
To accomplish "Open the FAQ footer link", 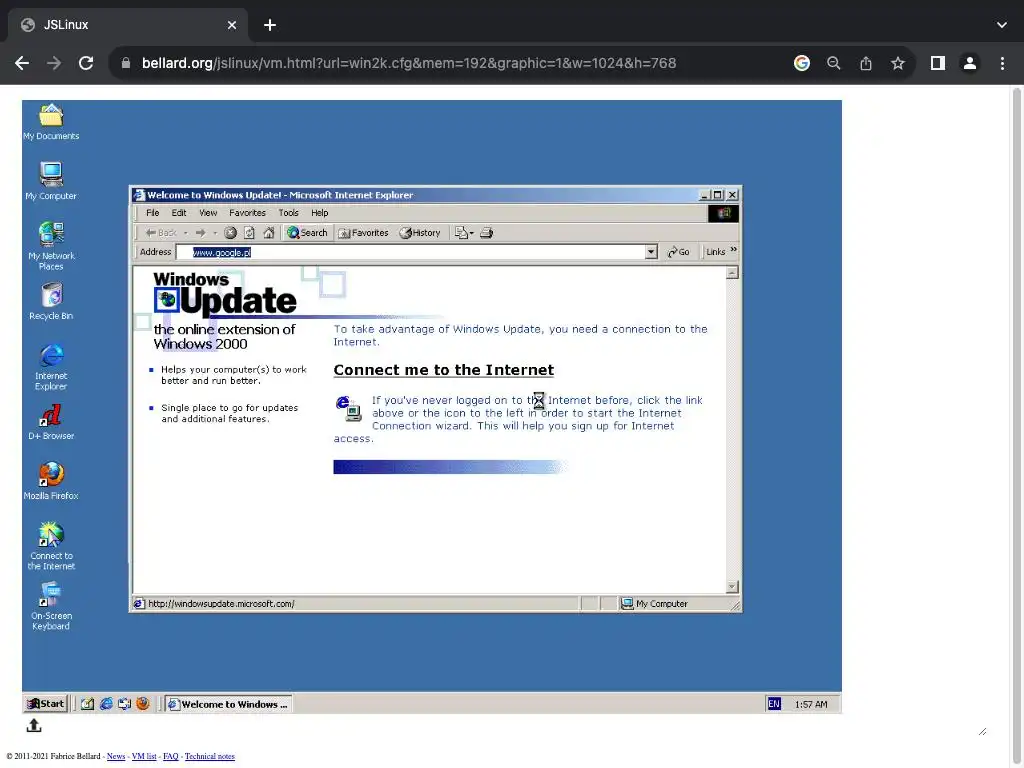I will [x=170, y=756].
